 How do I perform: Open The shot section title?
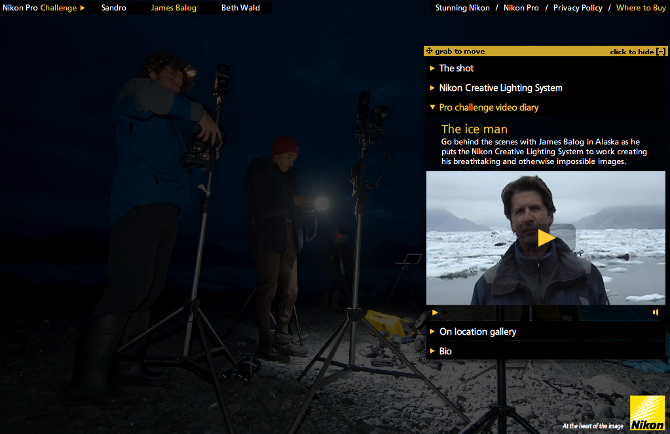(456, 68)
